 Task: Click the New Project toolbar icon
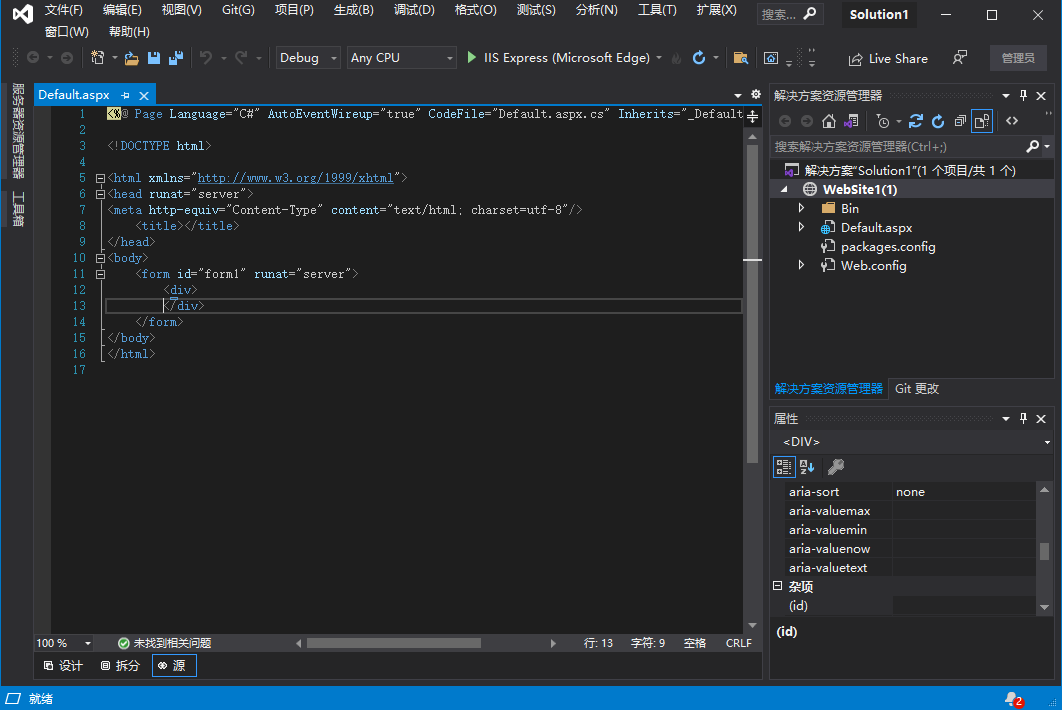click(x=98, y=58)
